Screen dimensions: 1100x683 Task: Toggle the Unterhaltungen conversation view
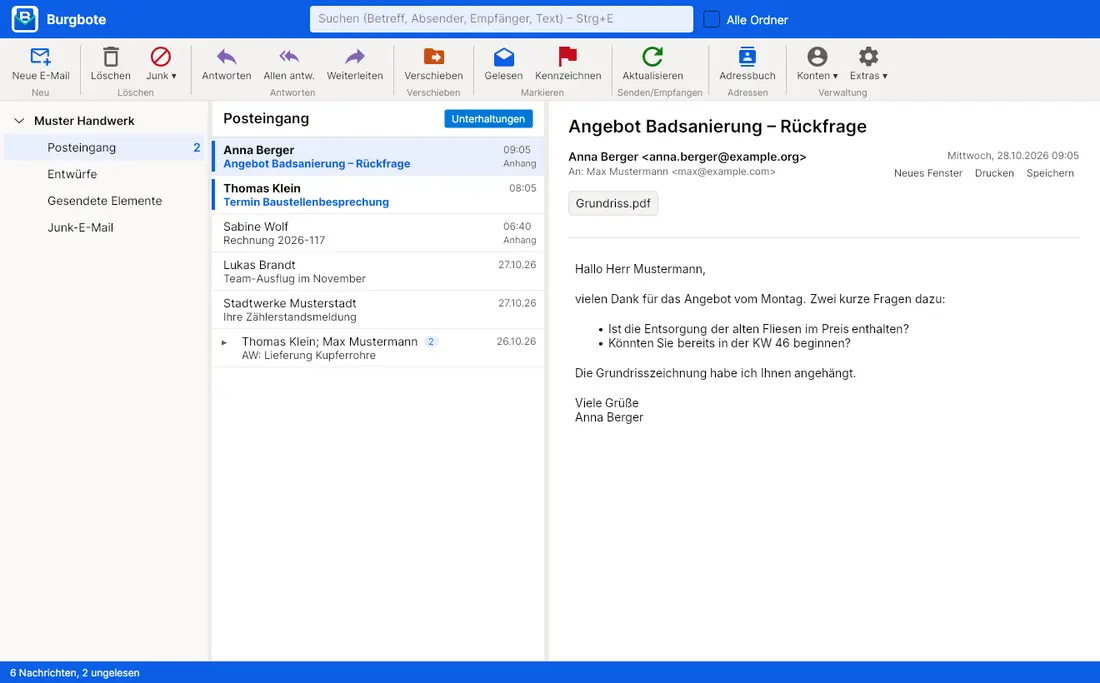point(488,119)
